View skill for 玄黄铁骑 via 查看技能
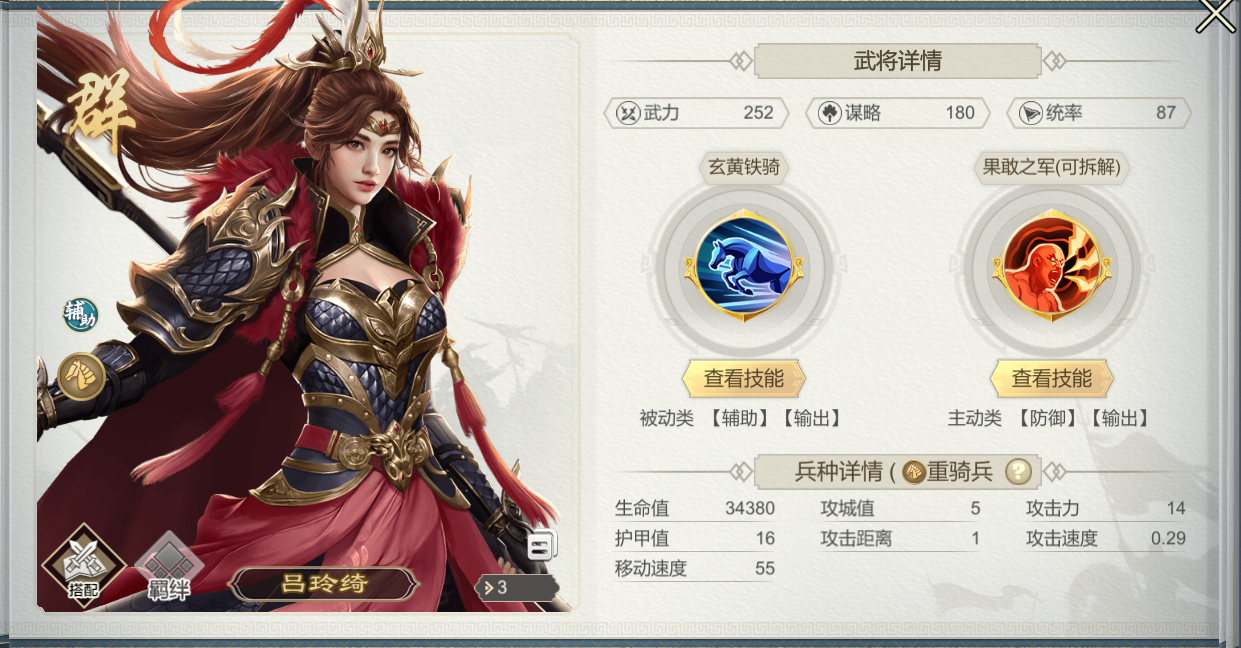Viewport: 1241px width, 648px height. pyautogui.click(x=744, y=379)
